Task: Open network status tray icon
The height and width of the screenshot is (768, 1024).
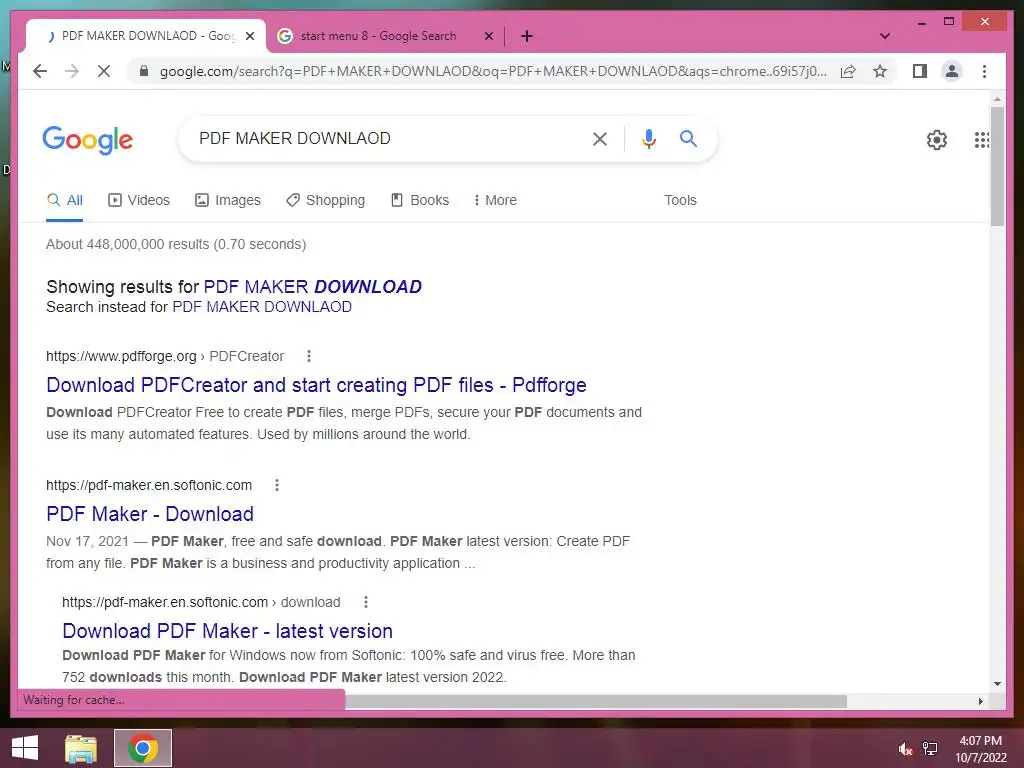Action: click(930, 749)
